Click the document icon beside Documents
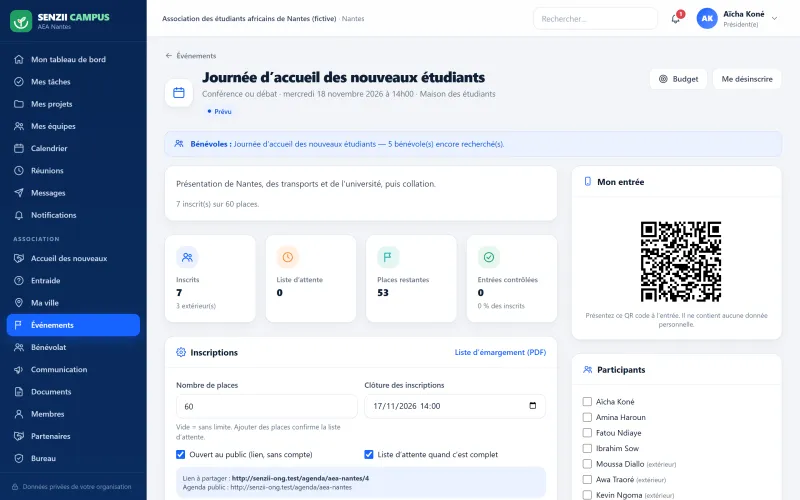Viewport: 800px width, 500px height. tap(19, 392)
